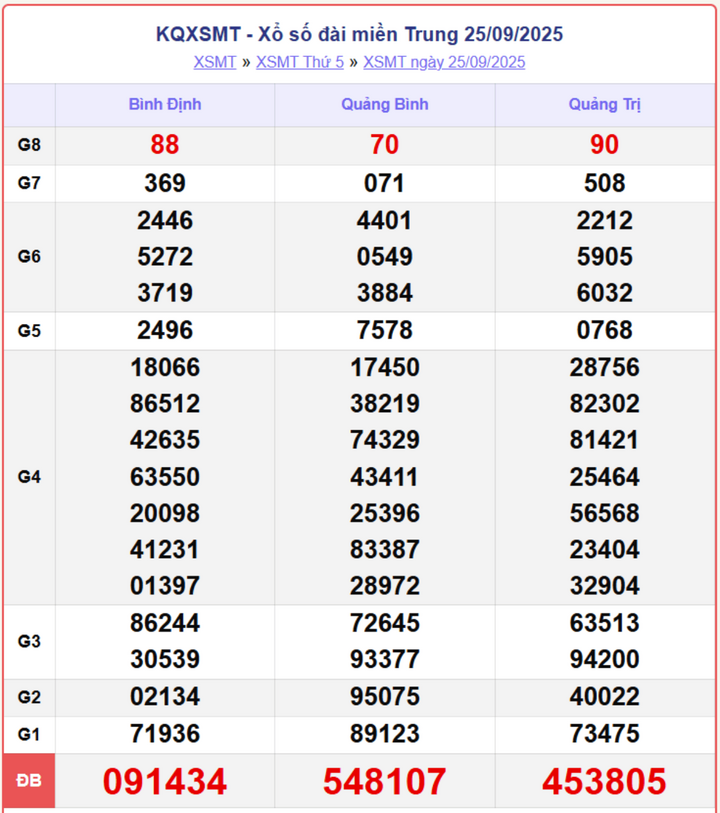Select G2 number 02134
This screenshot has width=720, height=813.
coord(165,697)
